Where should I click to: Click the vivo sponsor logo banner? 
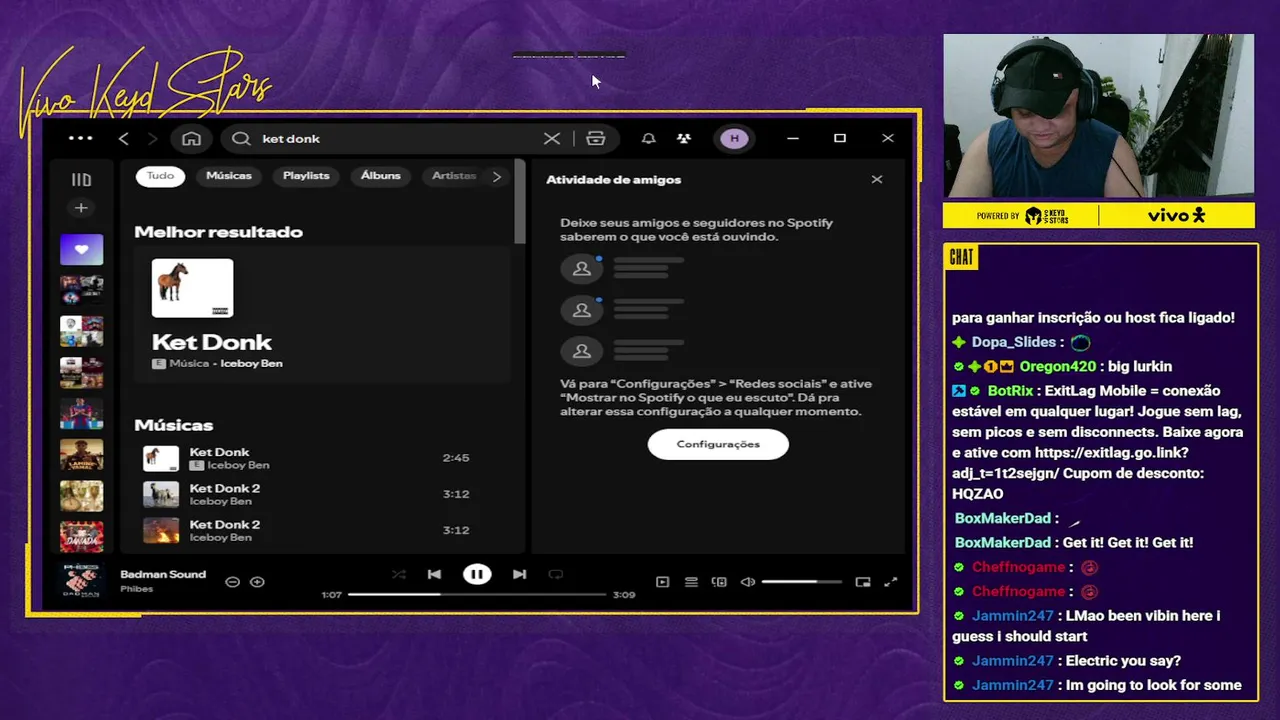click(x=1176, y=215)
